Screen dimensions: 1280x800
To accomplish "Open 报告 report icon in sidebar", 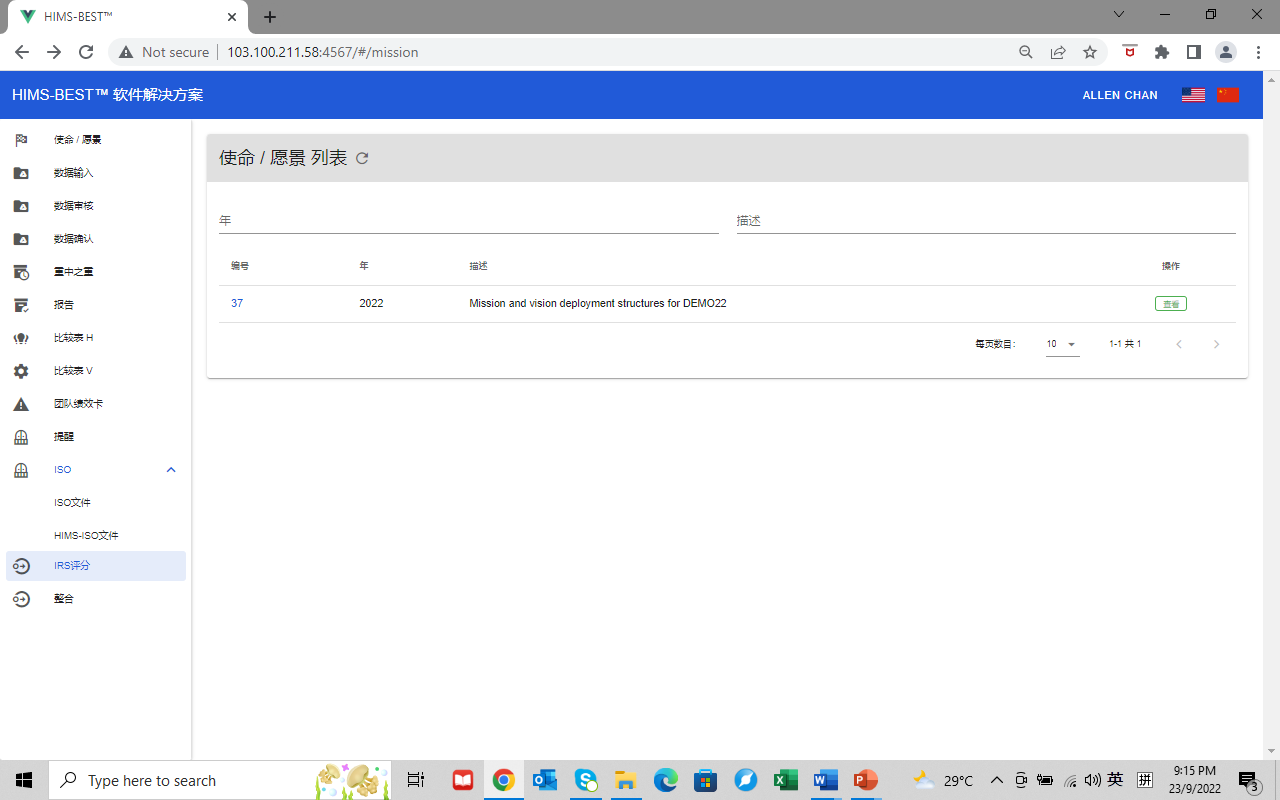I will click(21, 305).
